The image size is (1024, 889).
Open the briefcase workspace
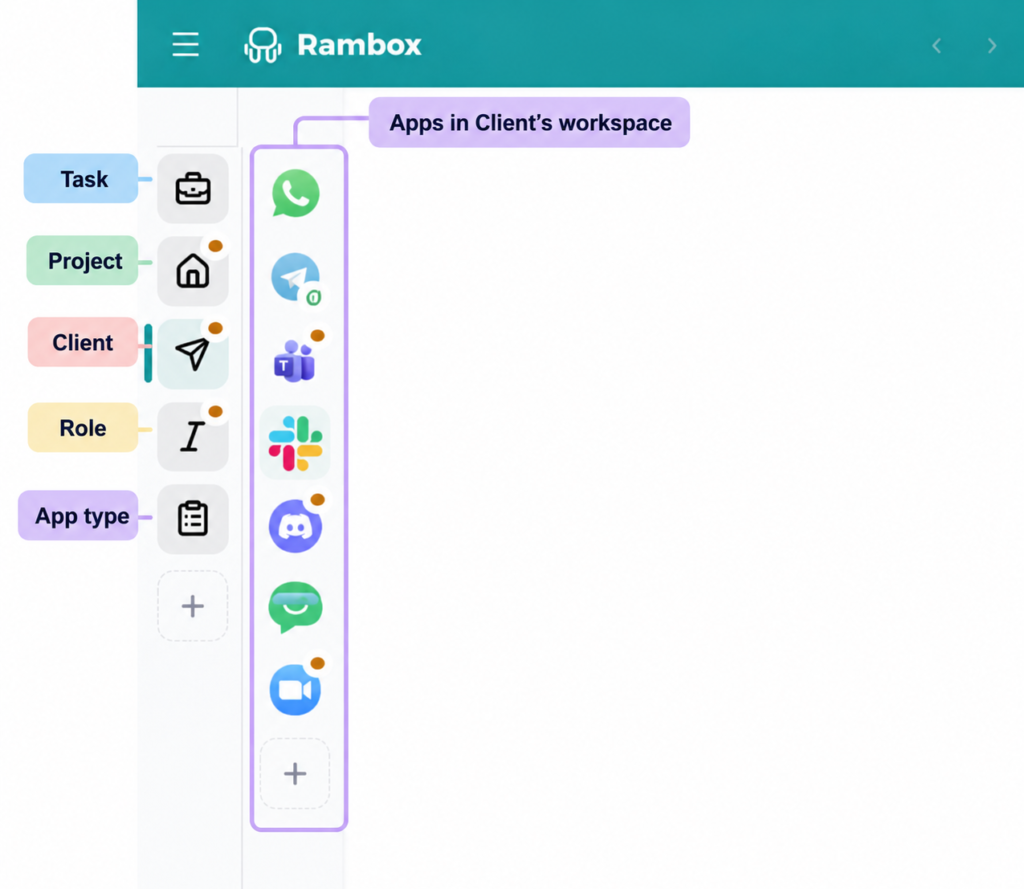[x=193, y=189]
